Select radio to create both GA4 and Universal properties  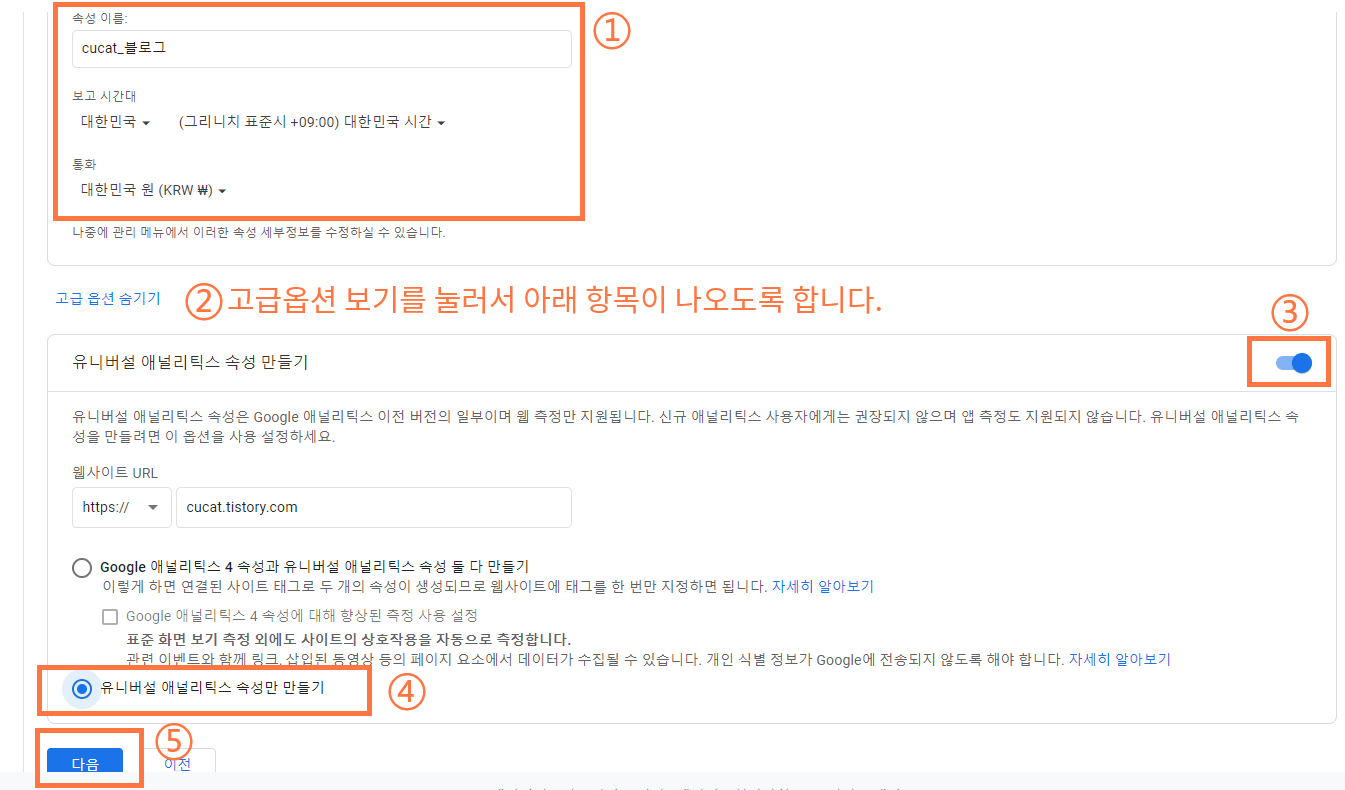pos(81,566)
